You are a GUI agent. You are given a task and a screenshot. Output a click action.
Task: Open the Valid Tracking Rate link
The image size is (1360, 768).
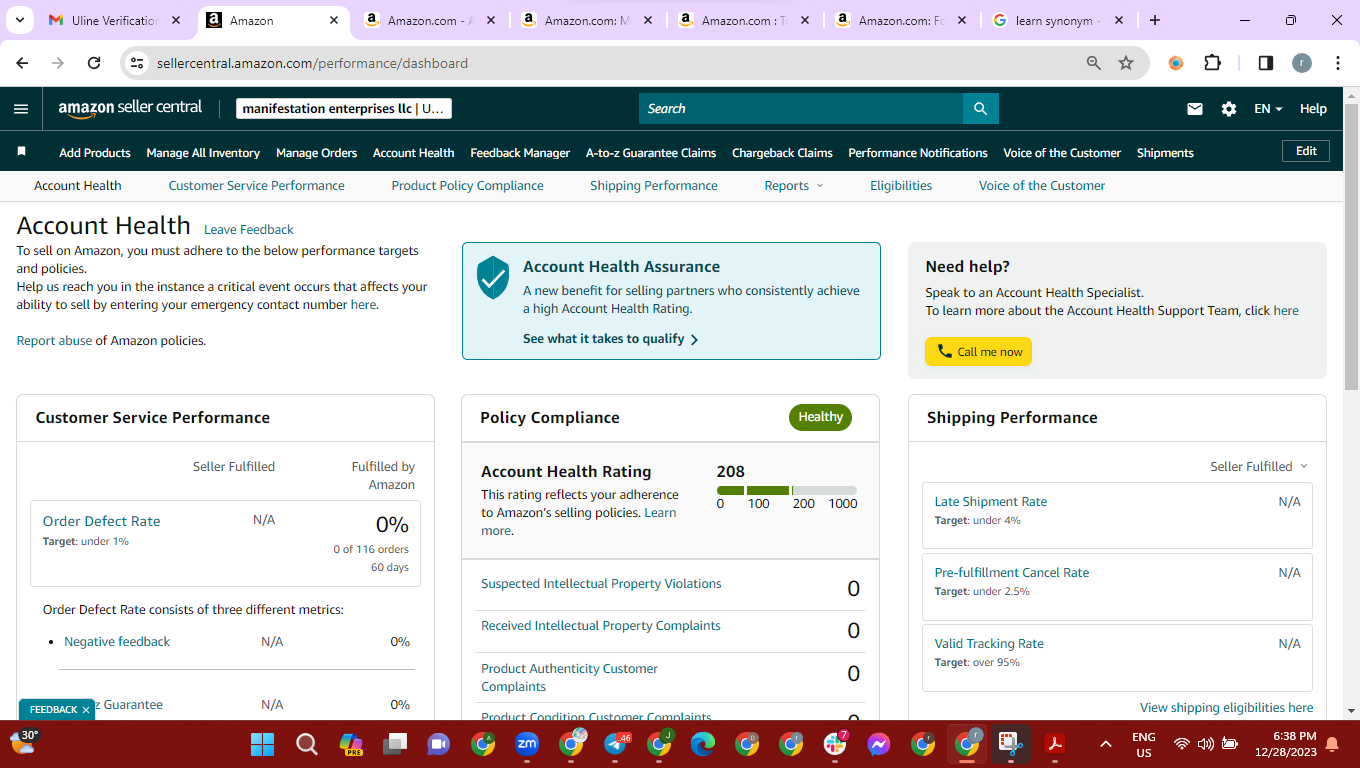point(989,644)
